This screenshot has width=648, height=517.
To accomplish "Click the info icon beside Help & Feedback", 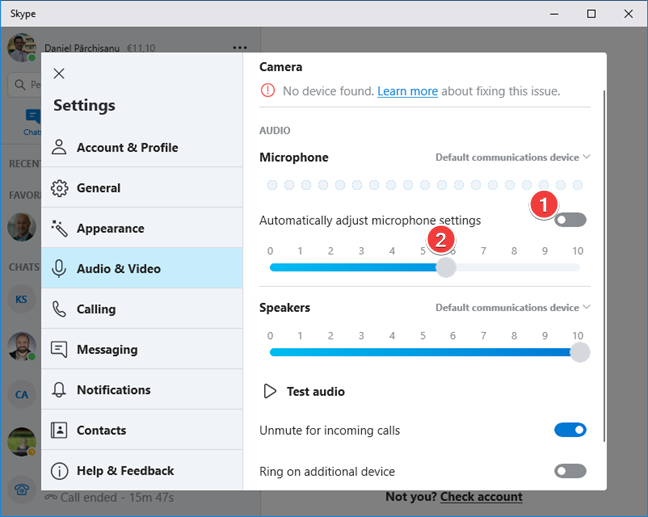I will click(59, 471).
